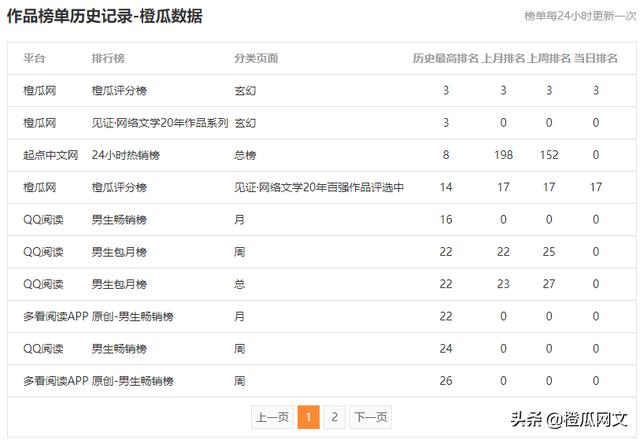The width and height of the screenshot is (640, 440).
Task: Click the value 25 in 上周排名
Action: click(549, 252)
